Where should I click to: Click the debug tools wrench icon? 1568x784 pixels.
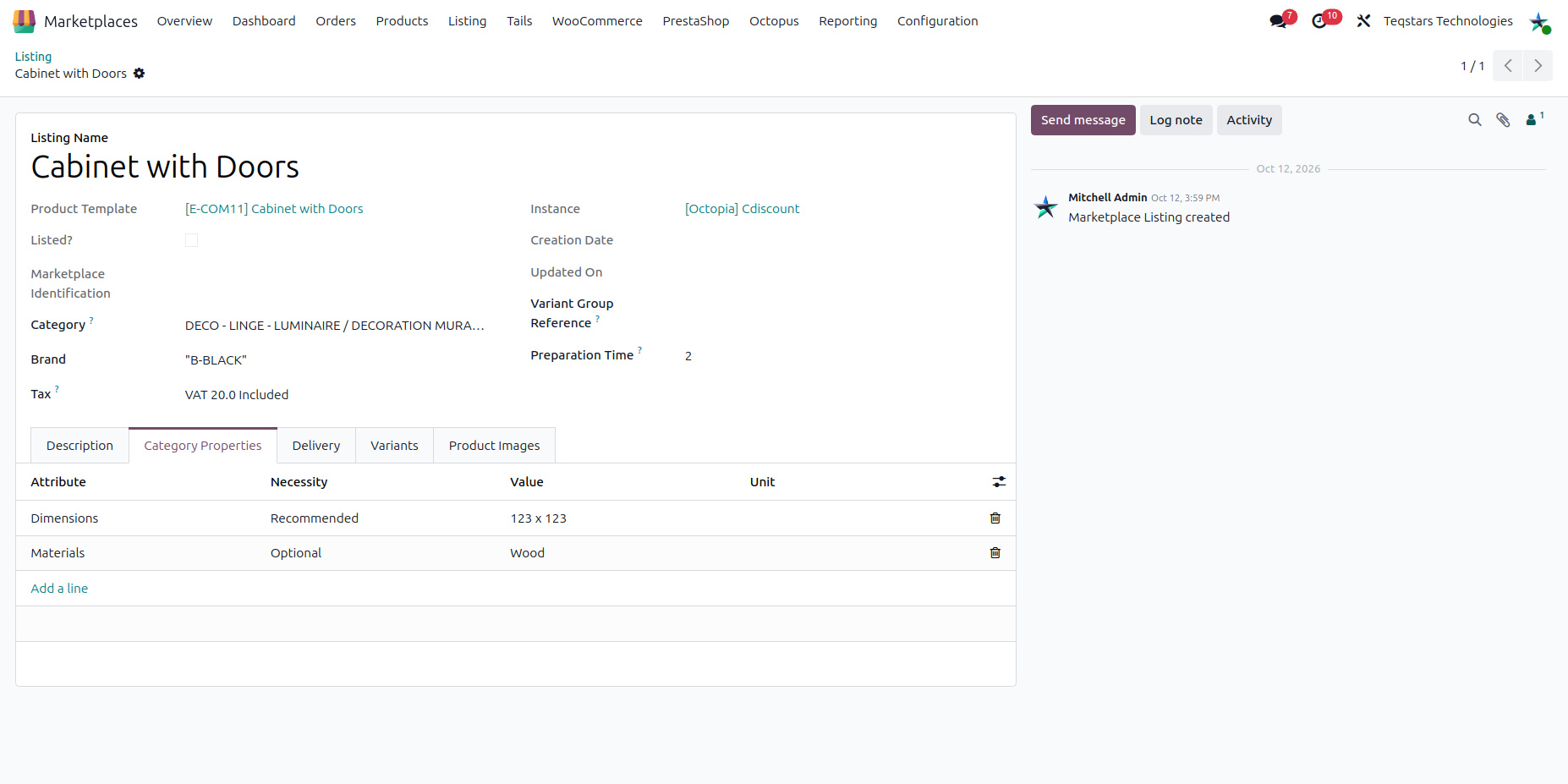[x=1363, y=21]
